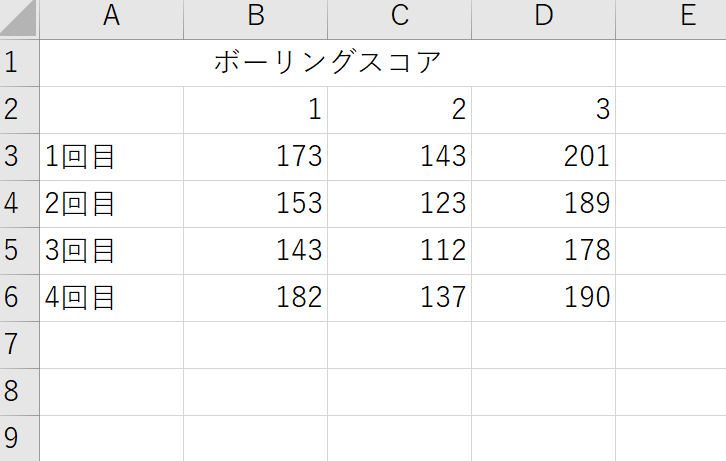Select the cell containing 1回目
The width and height of the screenshot is (726, 461).
112,157
